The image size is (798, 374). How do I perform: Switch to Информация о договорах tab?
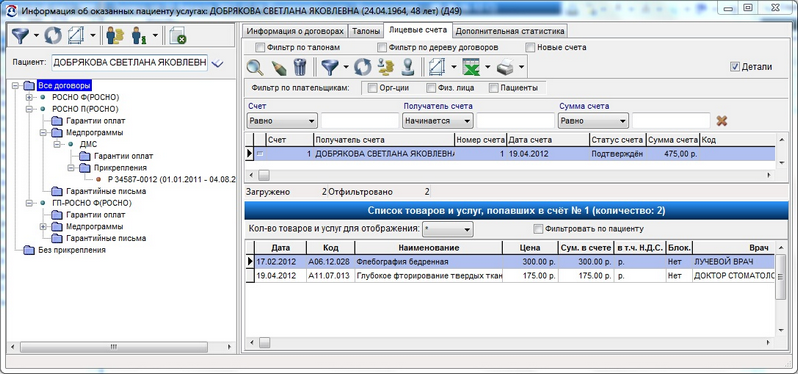pos(295,31)
